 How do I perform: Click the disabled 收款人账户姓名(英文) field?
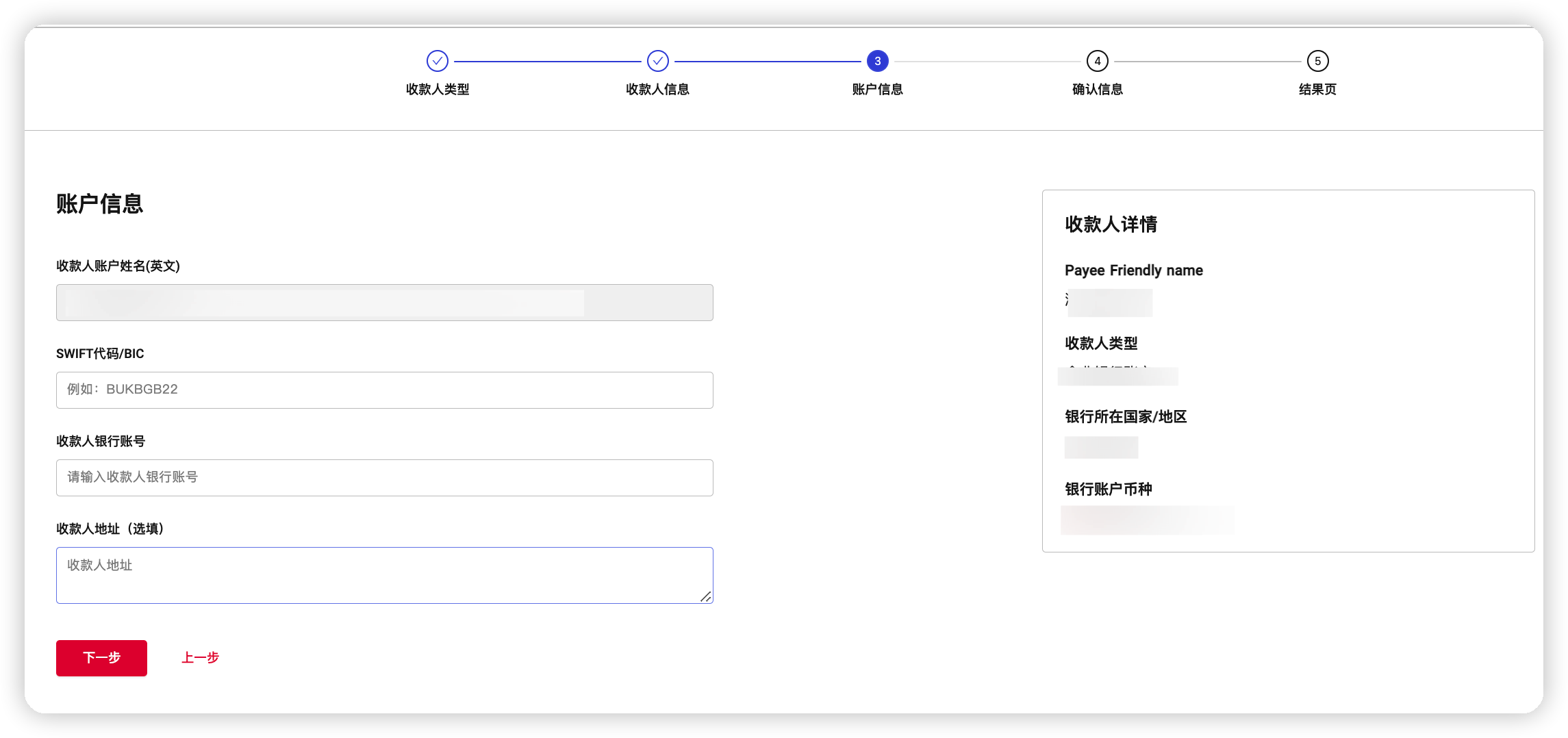pyautogui.click(x=384, y=303)
